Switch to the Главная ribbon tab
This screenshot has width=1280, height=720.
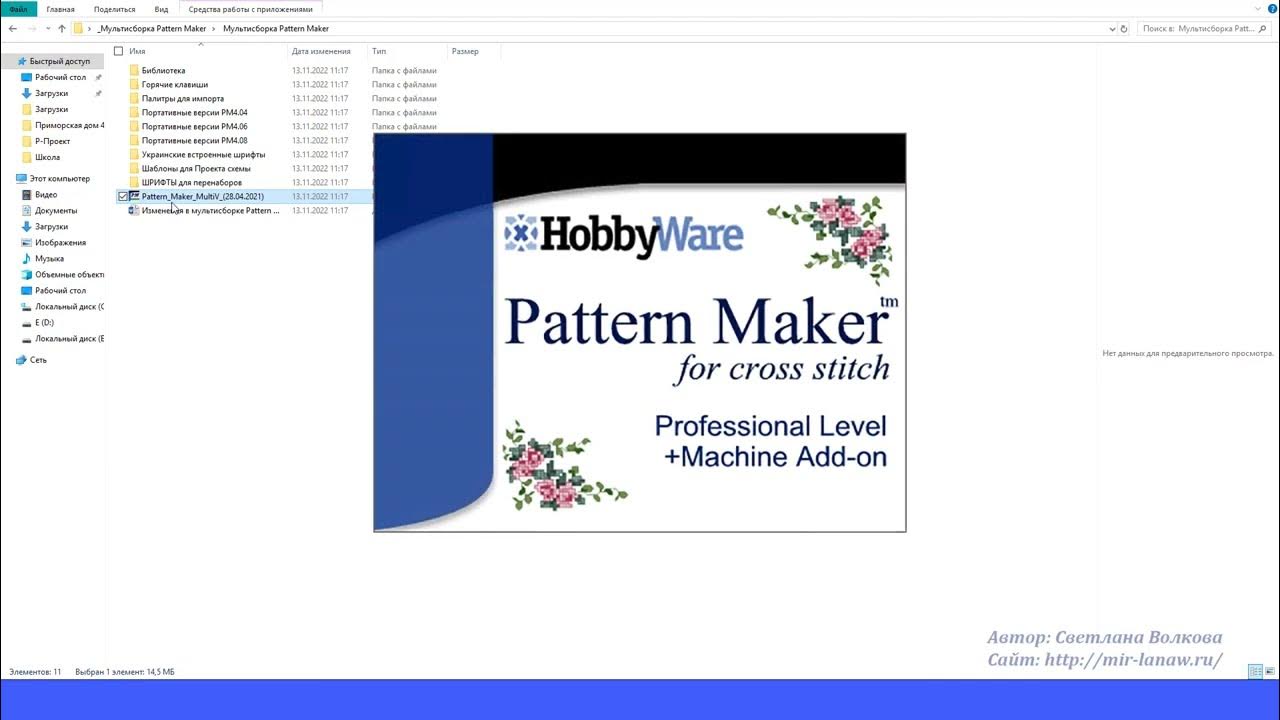[x=60, y=9]
